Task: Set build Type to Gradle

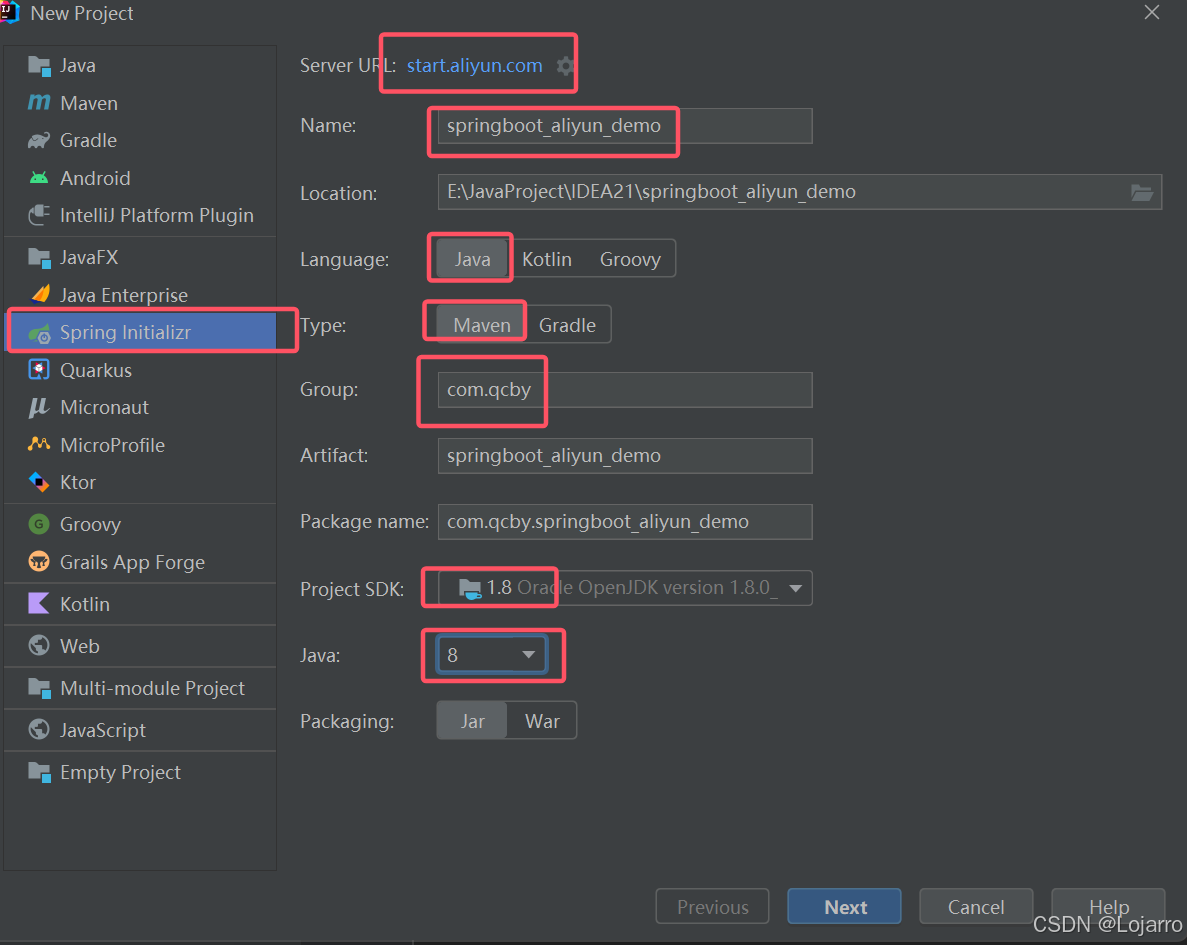Action: coord(567,325)
